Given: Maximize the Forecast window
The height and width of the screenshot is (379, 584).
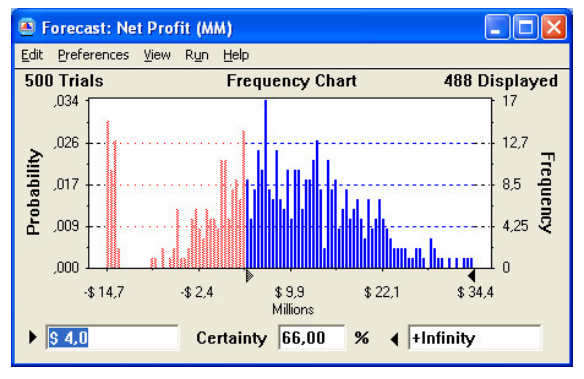Looking at the screenshot, I should click(525, 27).
